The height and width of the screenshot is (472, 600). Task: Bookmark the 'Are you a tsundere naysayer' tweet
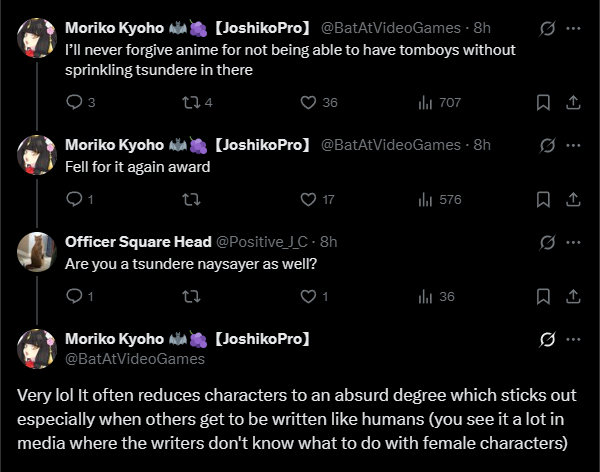coord(543,296)
